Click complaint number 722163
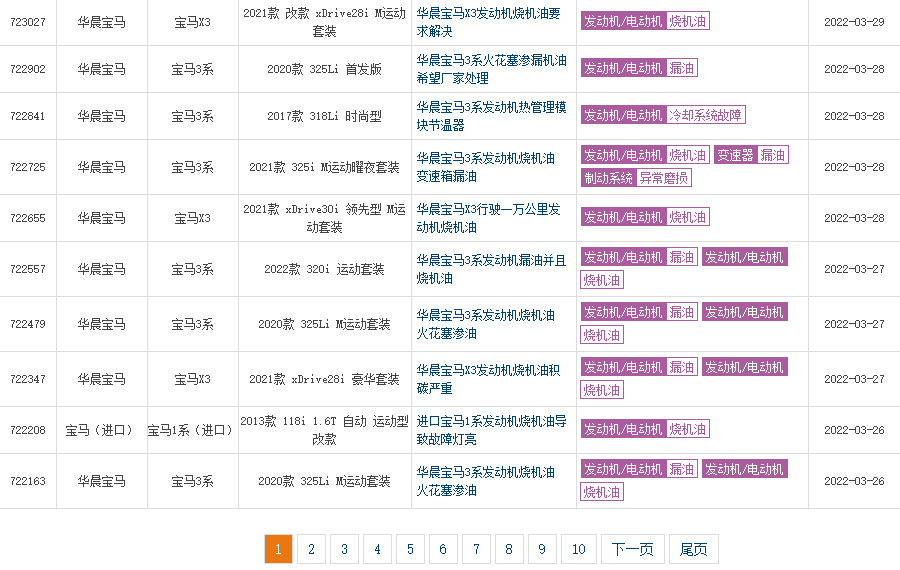900x570 pixels. pyautogui.click(x=28, y=482)
